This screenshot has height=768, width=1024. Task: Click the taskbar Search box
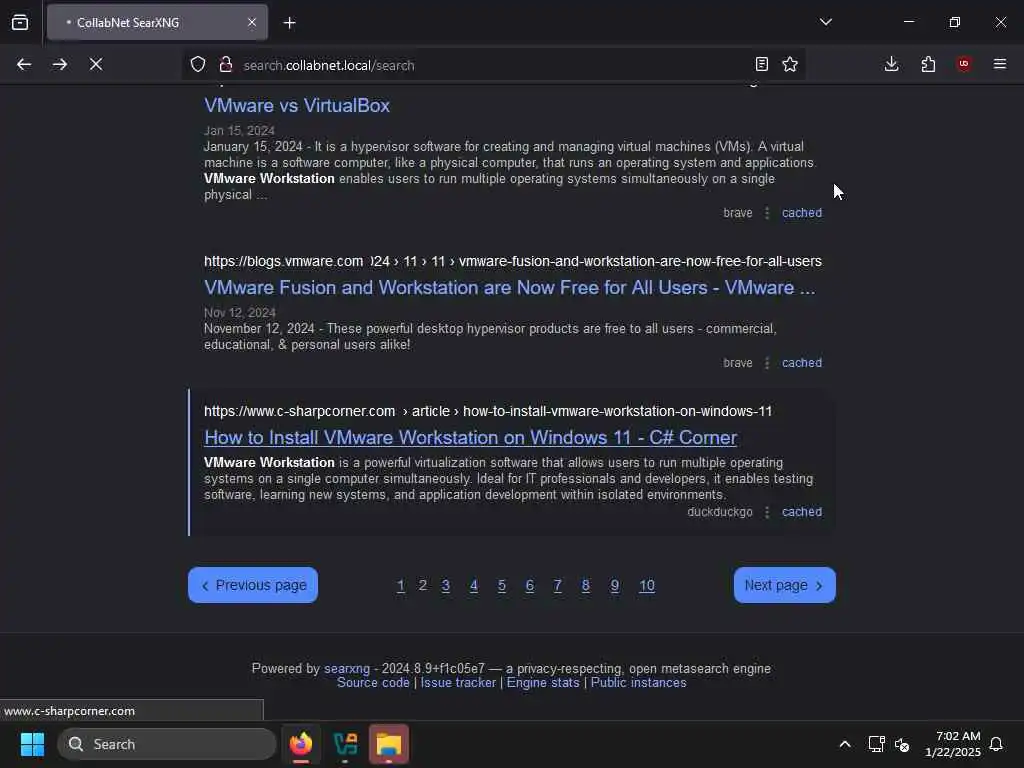point(167,744)
